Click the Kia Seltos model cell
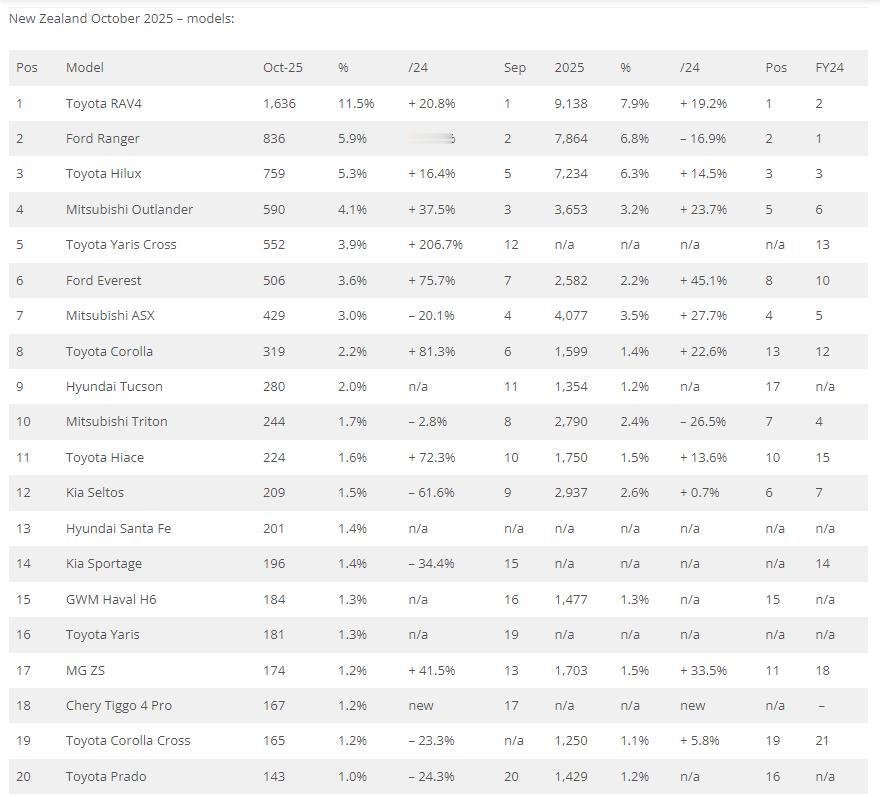This screenshot has width=880, height=797. [95, 492]
